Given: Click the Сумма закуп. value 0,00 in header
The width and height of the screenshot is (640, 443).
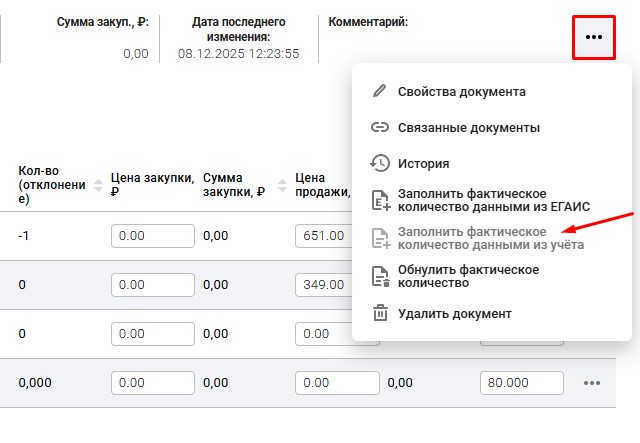Looking at the screenshot, I should (136, 53).
